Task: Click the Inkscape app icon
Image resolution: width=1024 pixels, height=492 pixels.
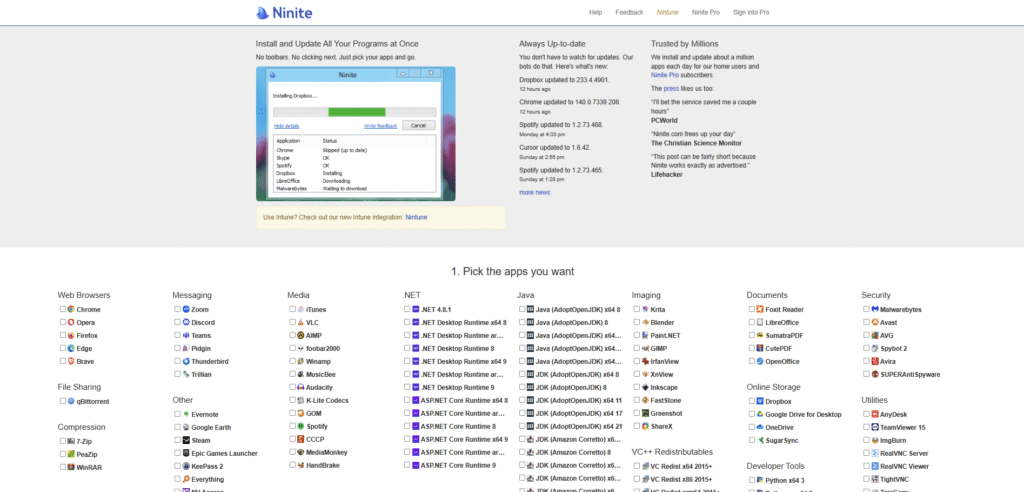Action: pos(645,387)
